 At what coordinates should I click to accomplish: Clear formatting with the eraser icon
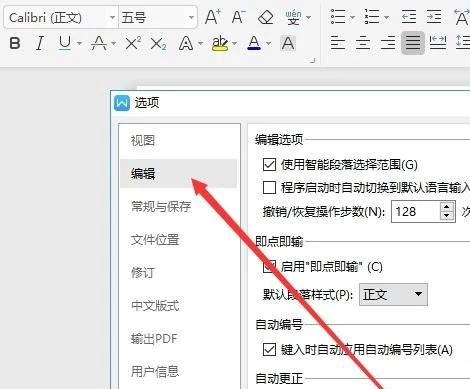pos(266,17)
